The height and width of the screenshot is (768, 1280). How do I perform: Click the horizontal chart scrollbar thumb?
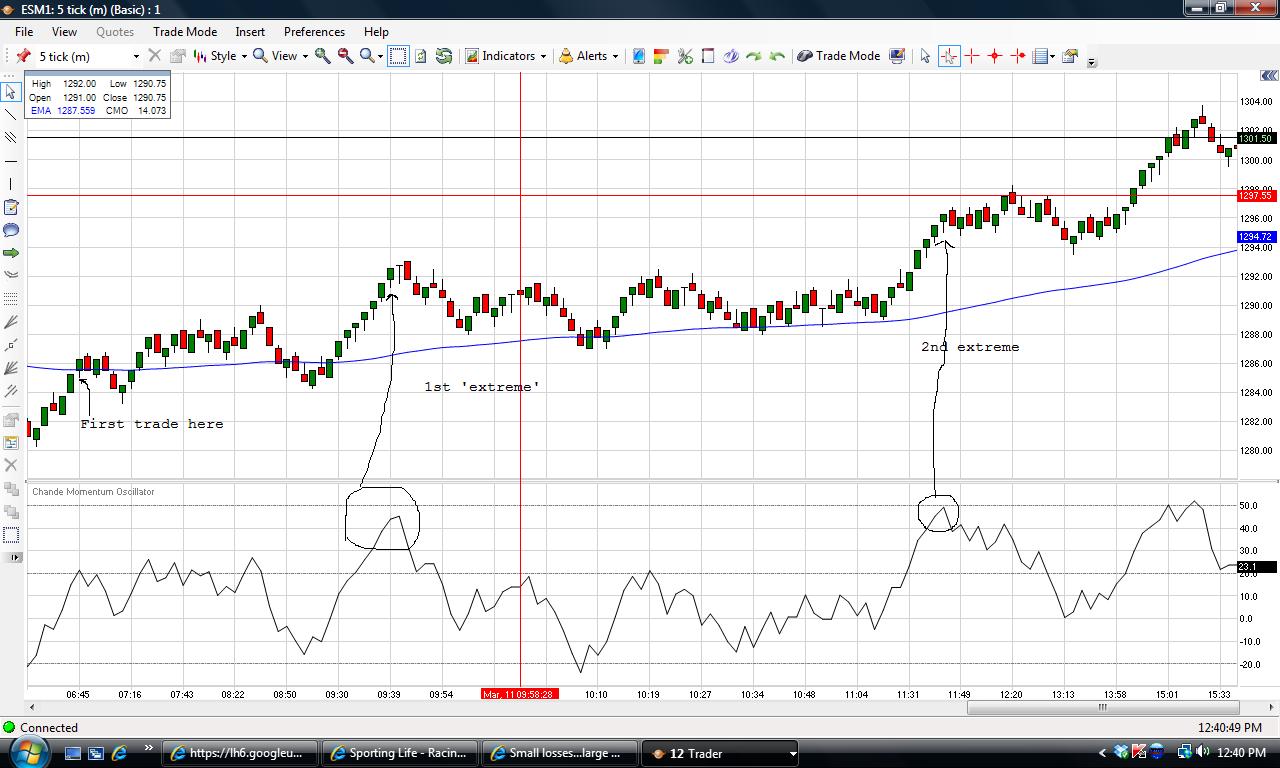(1102, 708)
